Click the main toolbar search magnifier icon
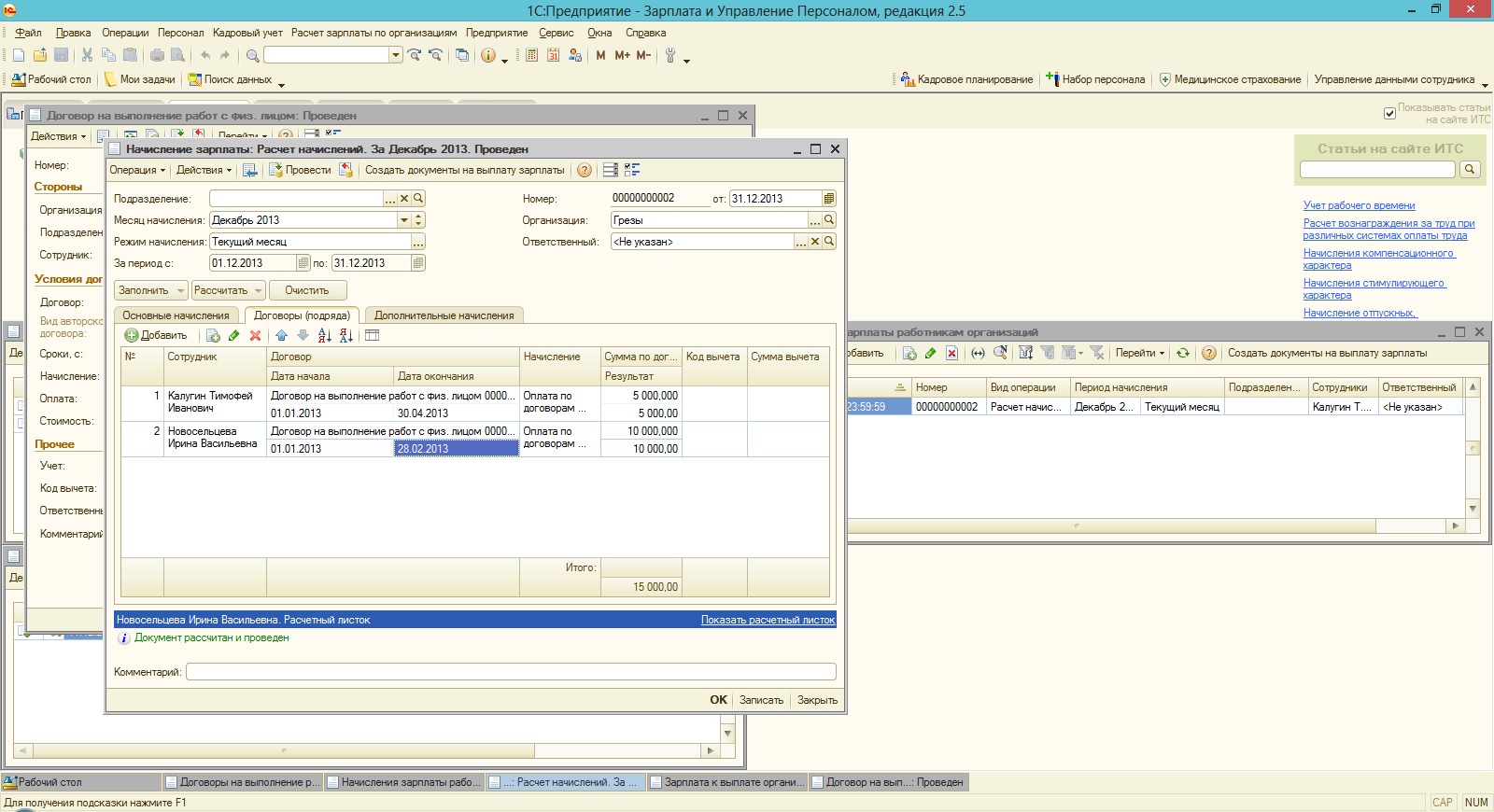This screenshot has width=1494, height=812. 252,56
